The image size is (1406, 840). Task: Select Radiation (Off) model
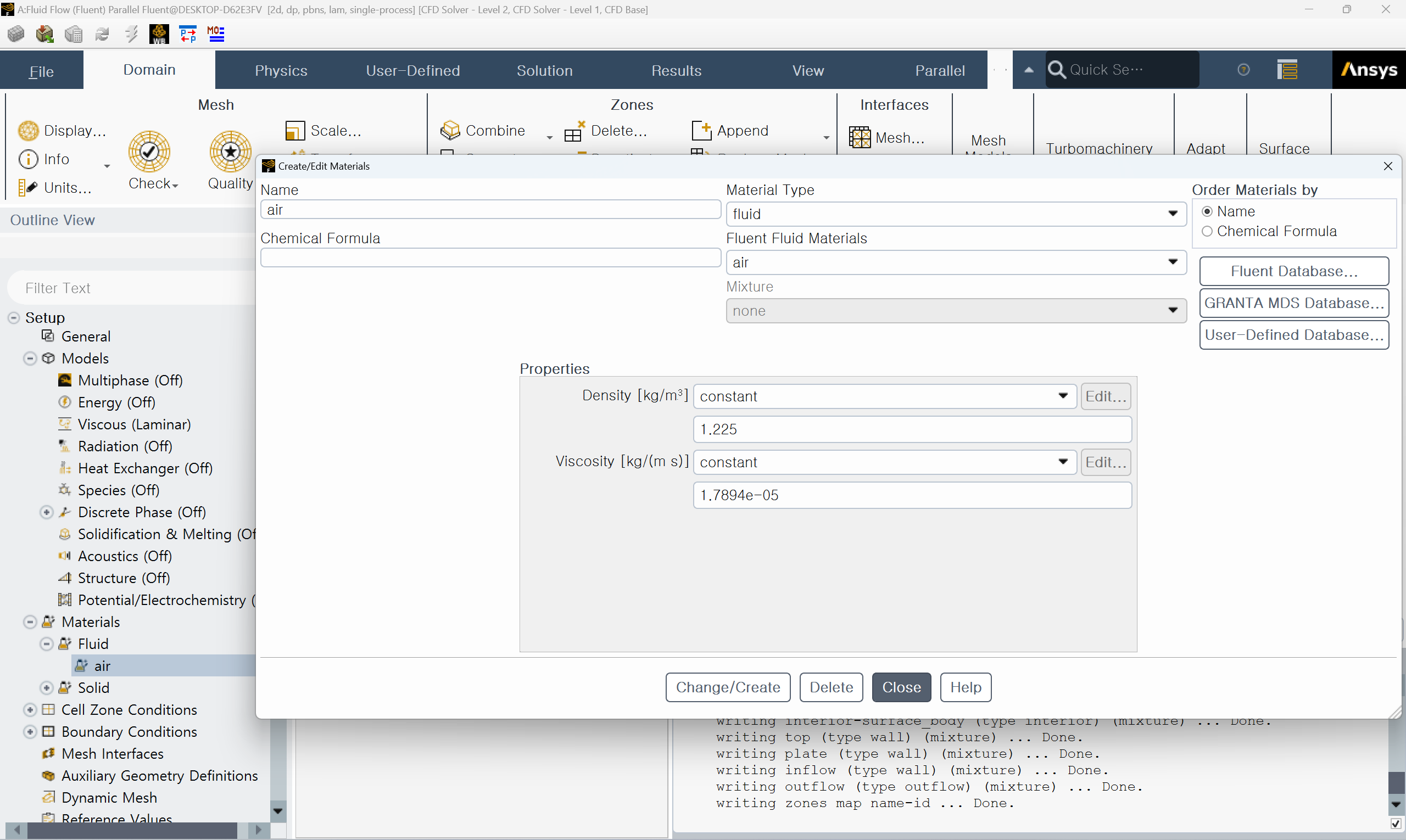pyautogui.click(x=125, y=446)
